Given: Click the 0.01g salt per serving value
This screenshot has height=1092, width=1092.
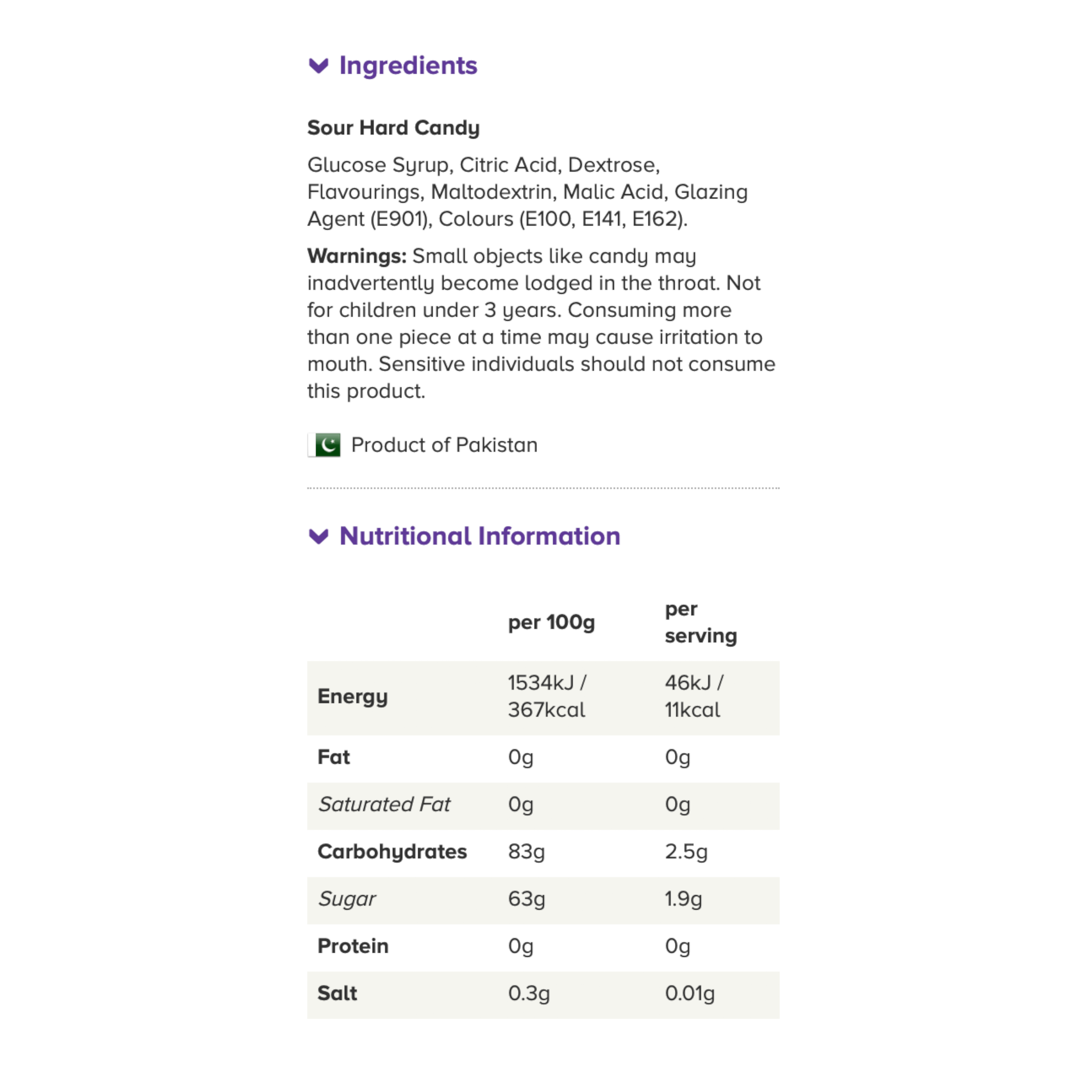Looking at the screenshot, I should pyautogui.click(x=690, y=993).
